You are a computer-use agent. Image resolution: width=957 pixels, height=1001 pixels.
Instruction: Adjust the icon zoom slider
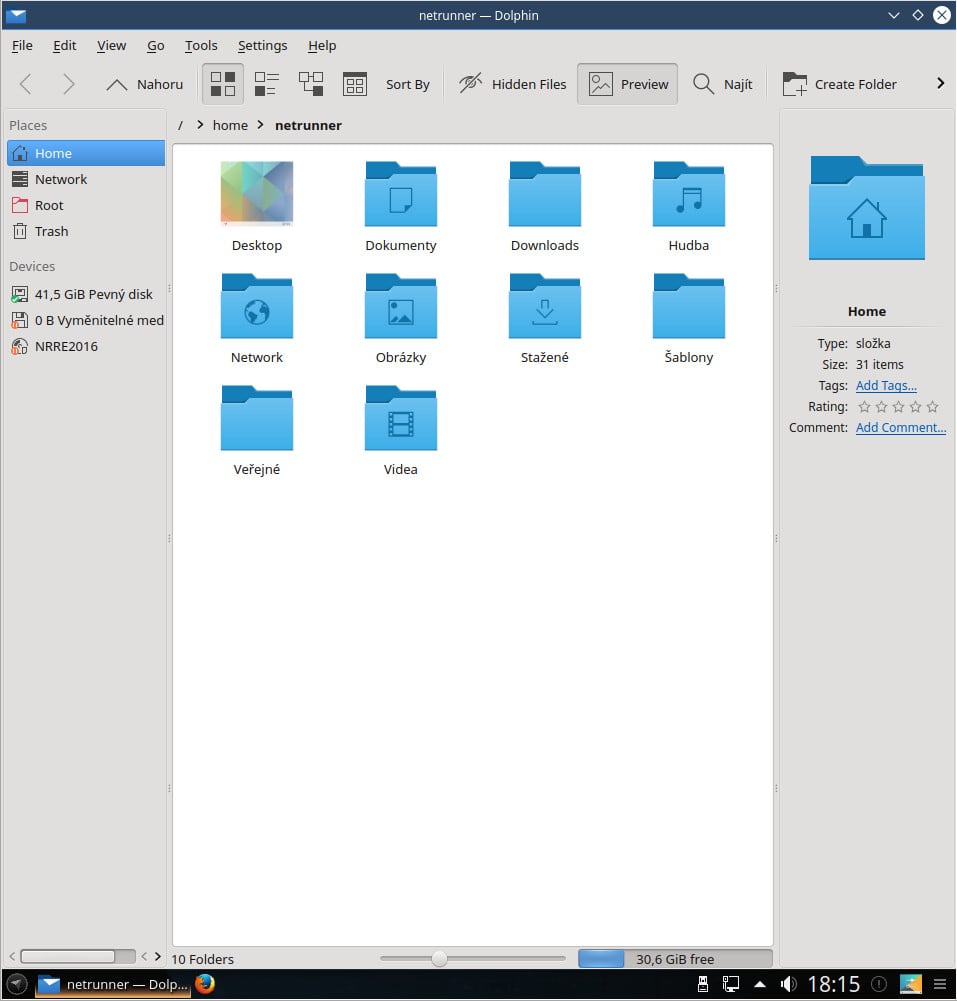pyautogui.click(x=439, y=958)
